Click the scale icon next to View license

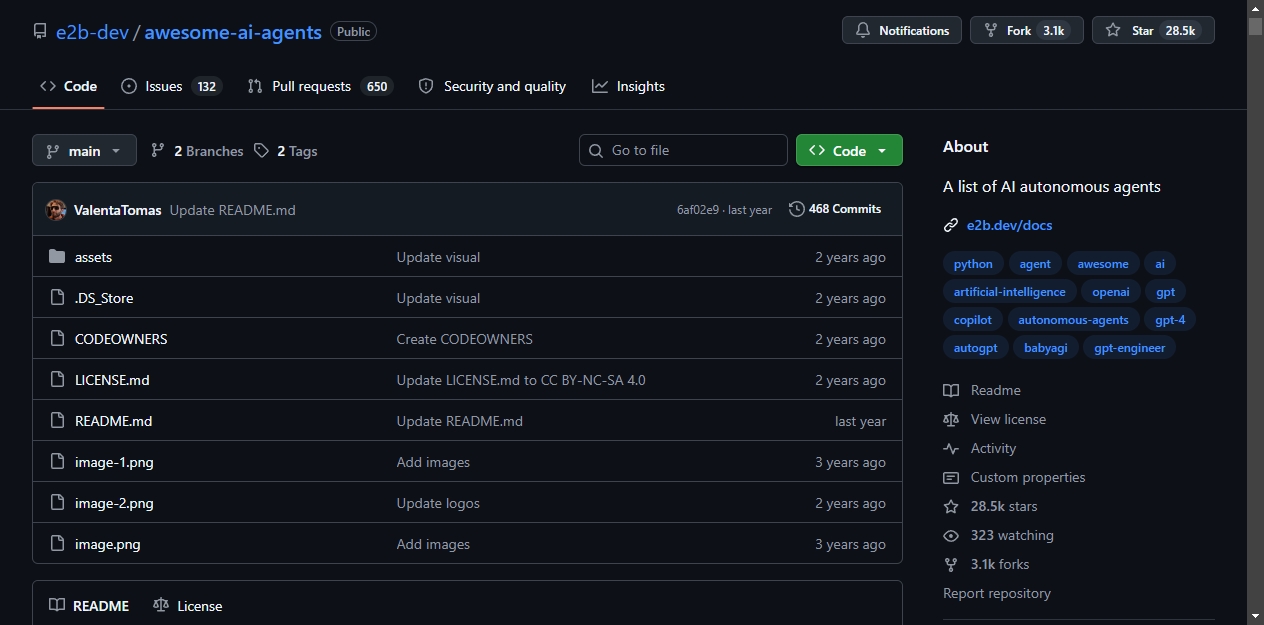point(951,419)
